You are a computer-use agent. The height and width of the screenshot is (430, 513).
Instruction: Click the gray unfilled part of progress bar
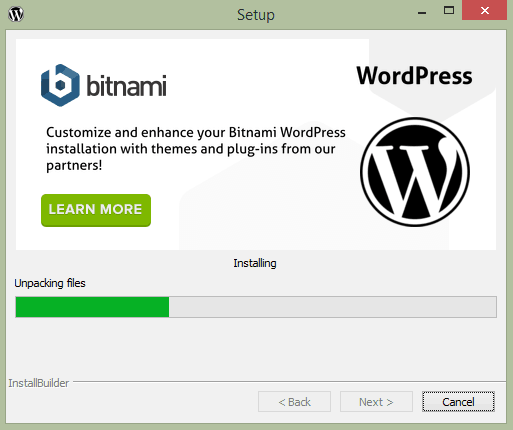coord(333,307)
